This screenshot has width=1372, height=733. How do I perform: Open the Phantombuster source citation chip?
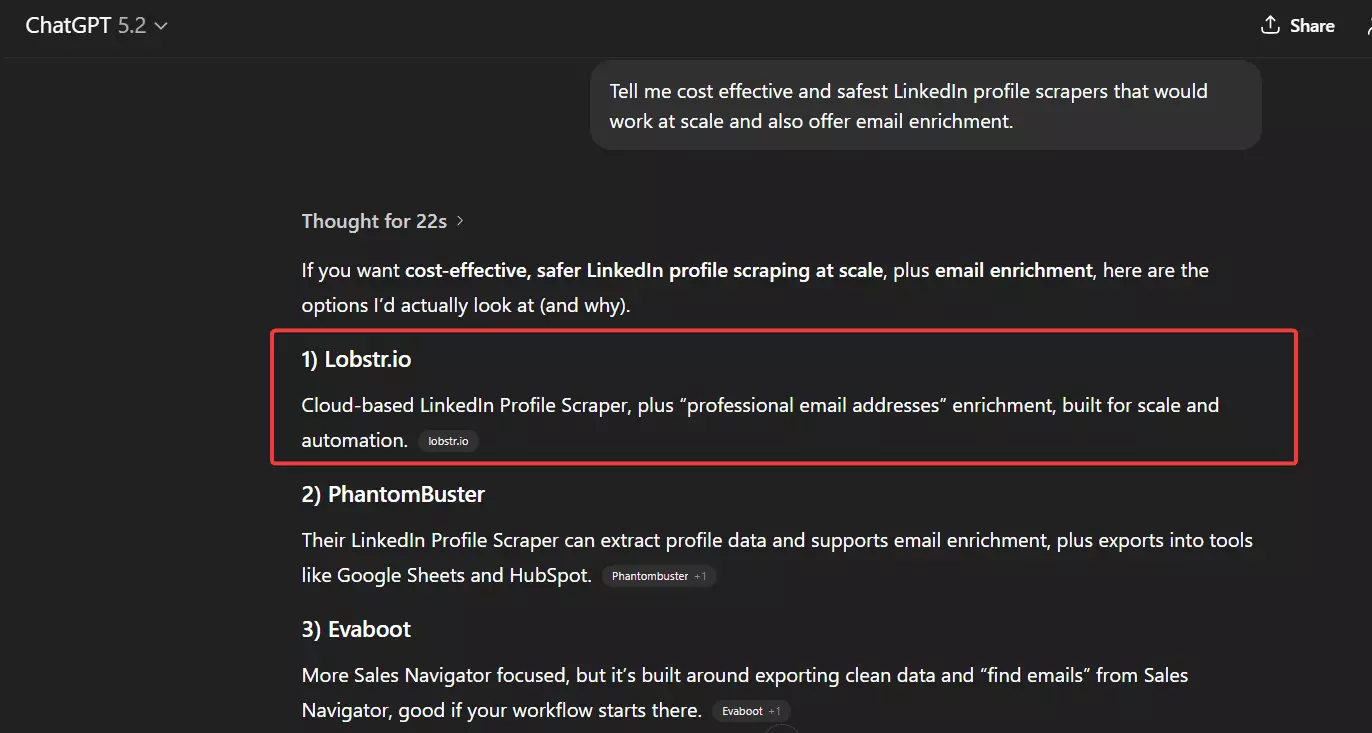(648, 575)
